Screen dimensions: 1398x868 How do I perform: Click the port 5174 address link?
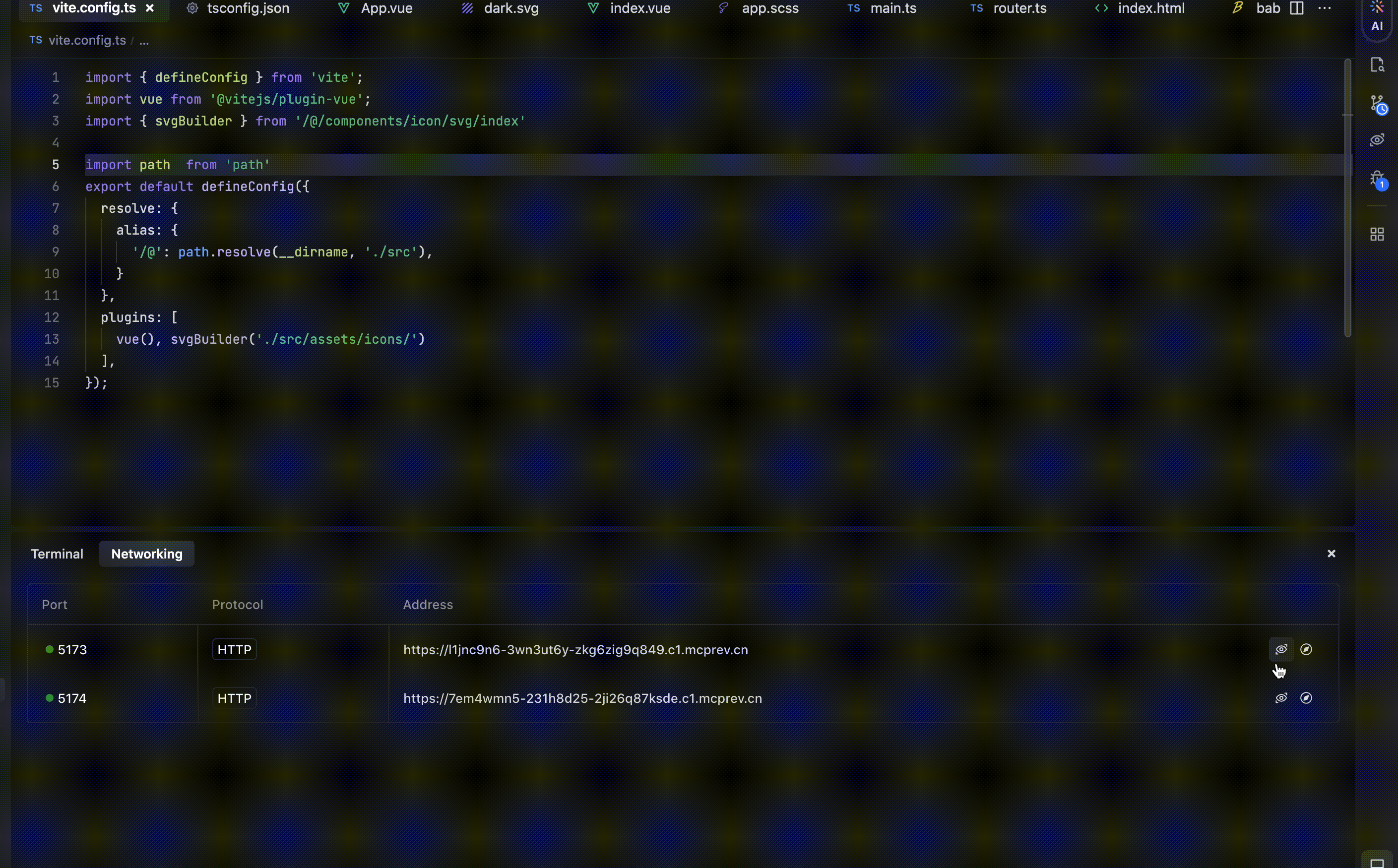click(582, 698)
